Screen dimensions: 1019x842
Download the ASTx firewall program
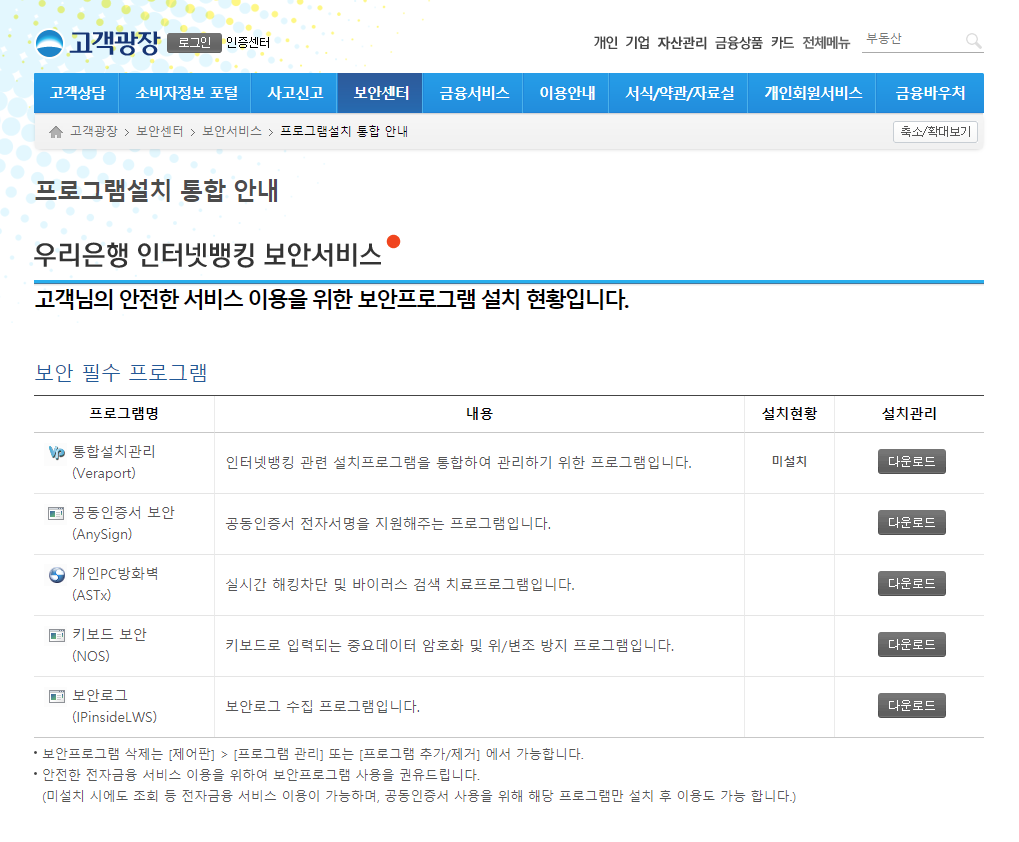pos(911,584)
